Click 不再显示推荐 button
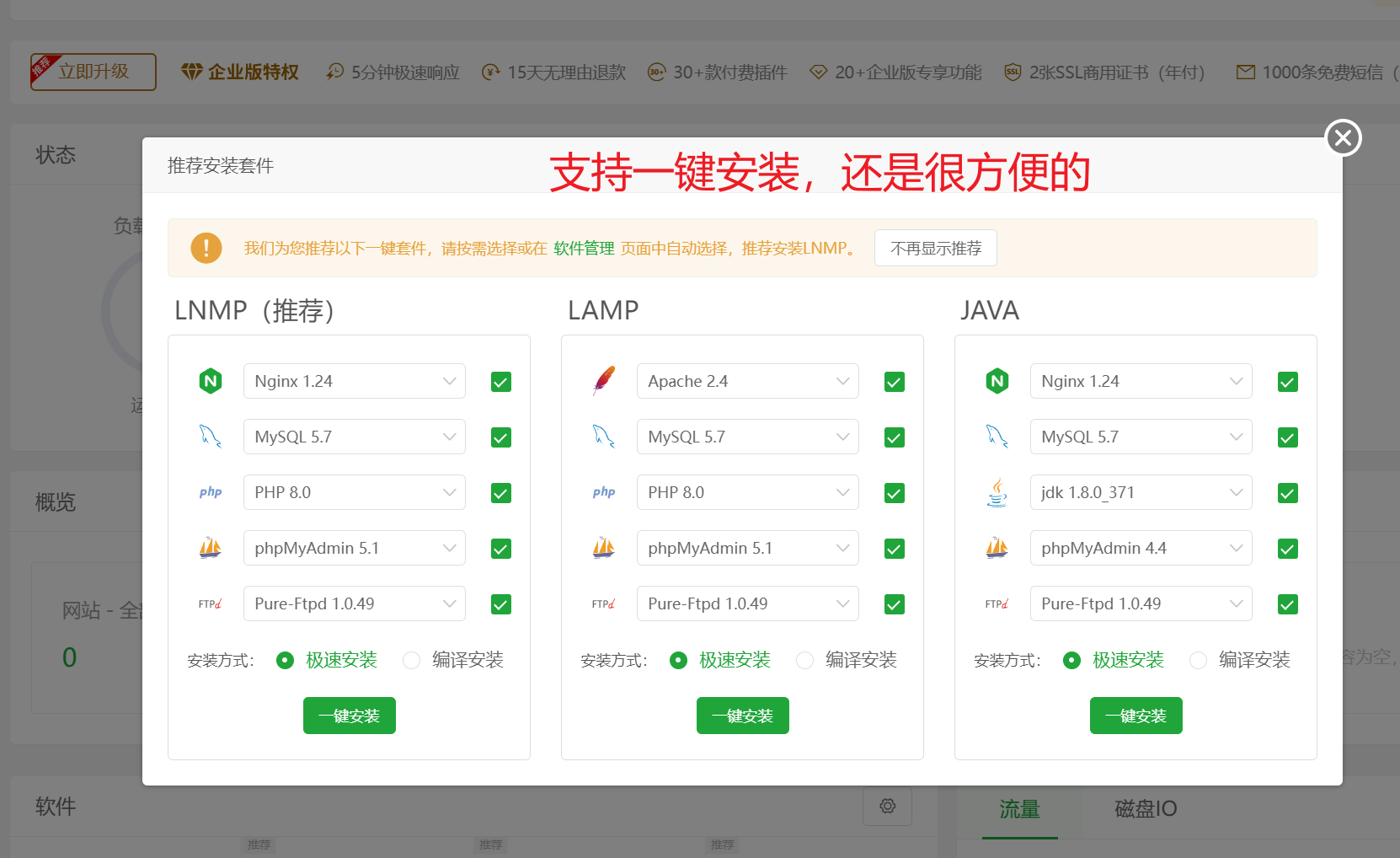Screen dimensions: 1400x858 [936, 248]
